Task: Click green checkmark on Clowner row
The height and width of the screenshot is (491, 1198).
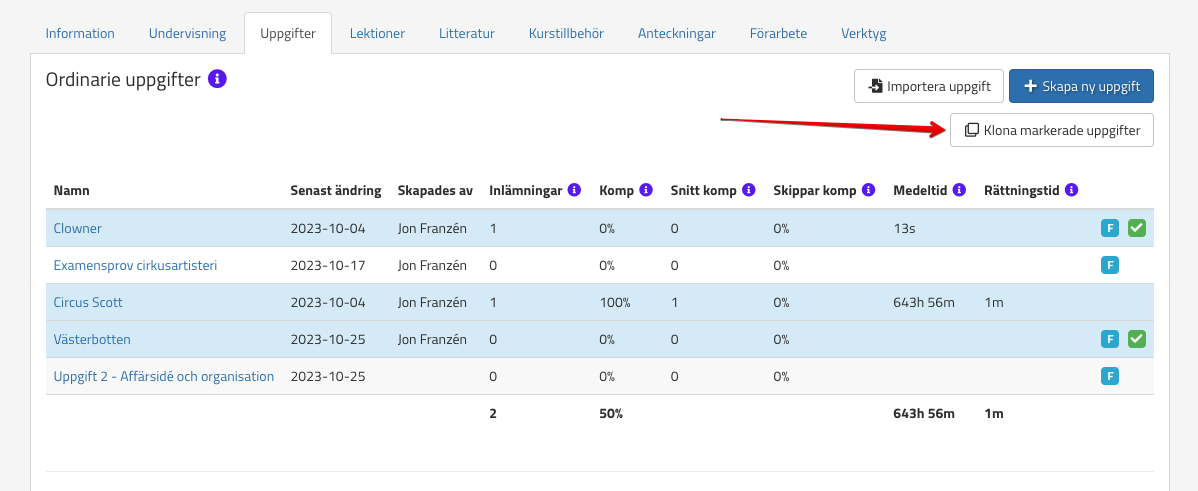Action: tap(1137, 228)
